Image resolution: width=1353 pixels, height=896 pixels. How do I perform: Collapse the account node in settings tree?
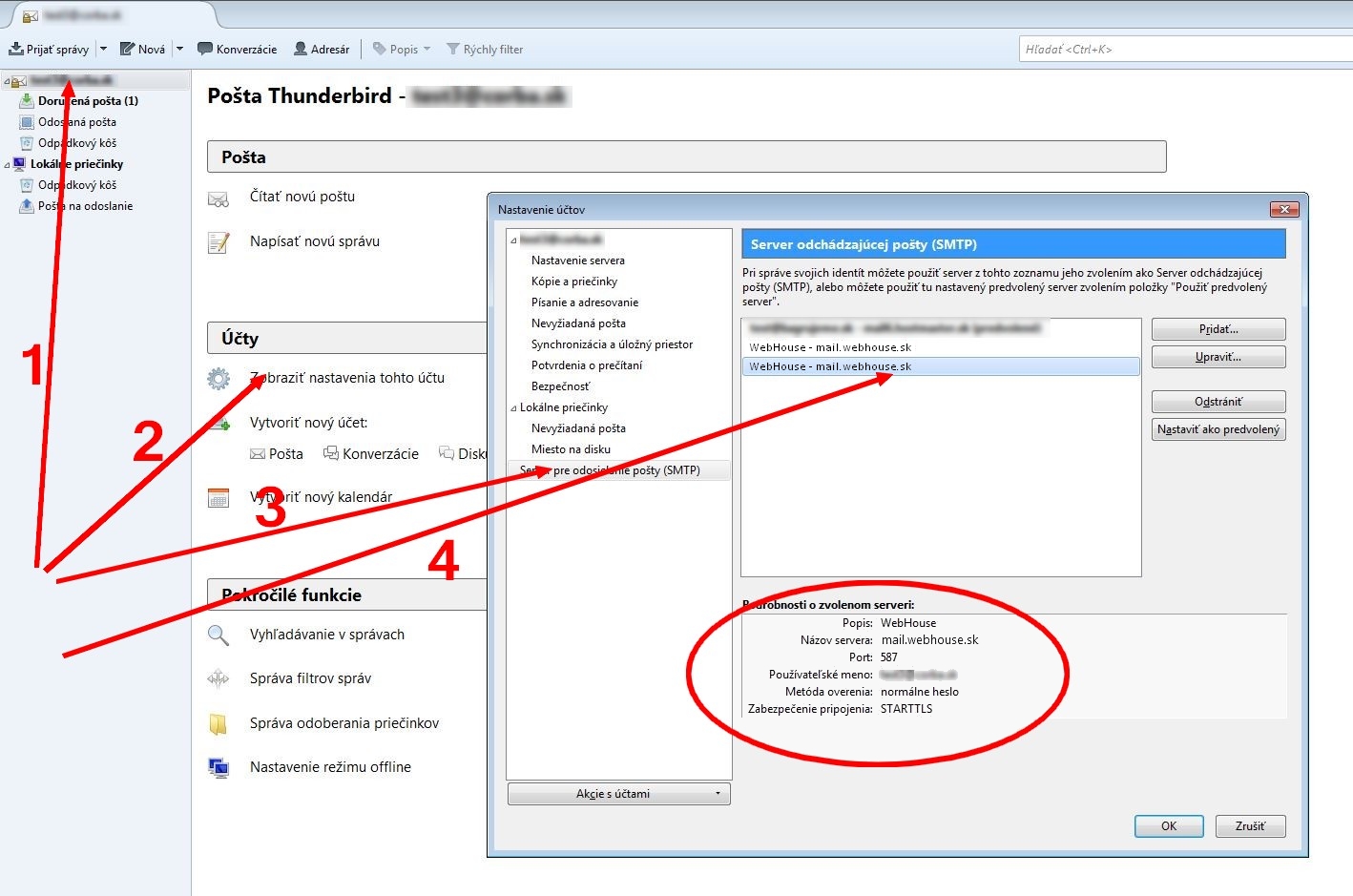point(513,240)
